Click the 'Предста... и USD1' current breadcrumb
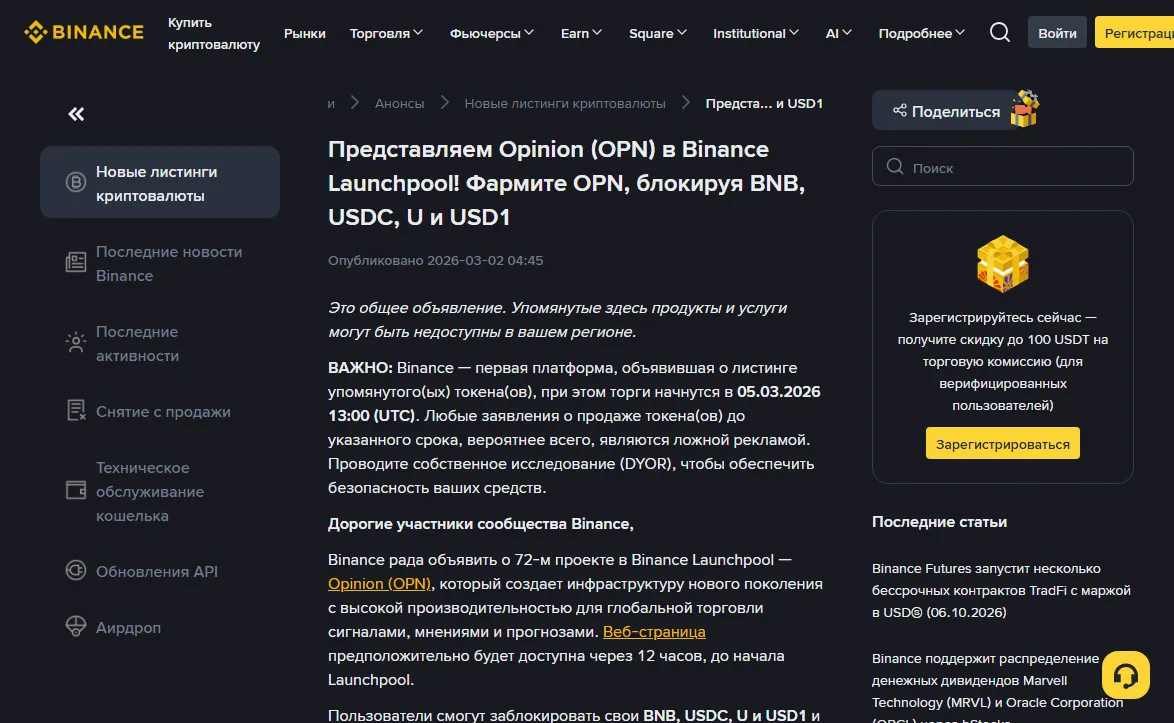This screenshot has height=723, width=1174. pos(764,103)
